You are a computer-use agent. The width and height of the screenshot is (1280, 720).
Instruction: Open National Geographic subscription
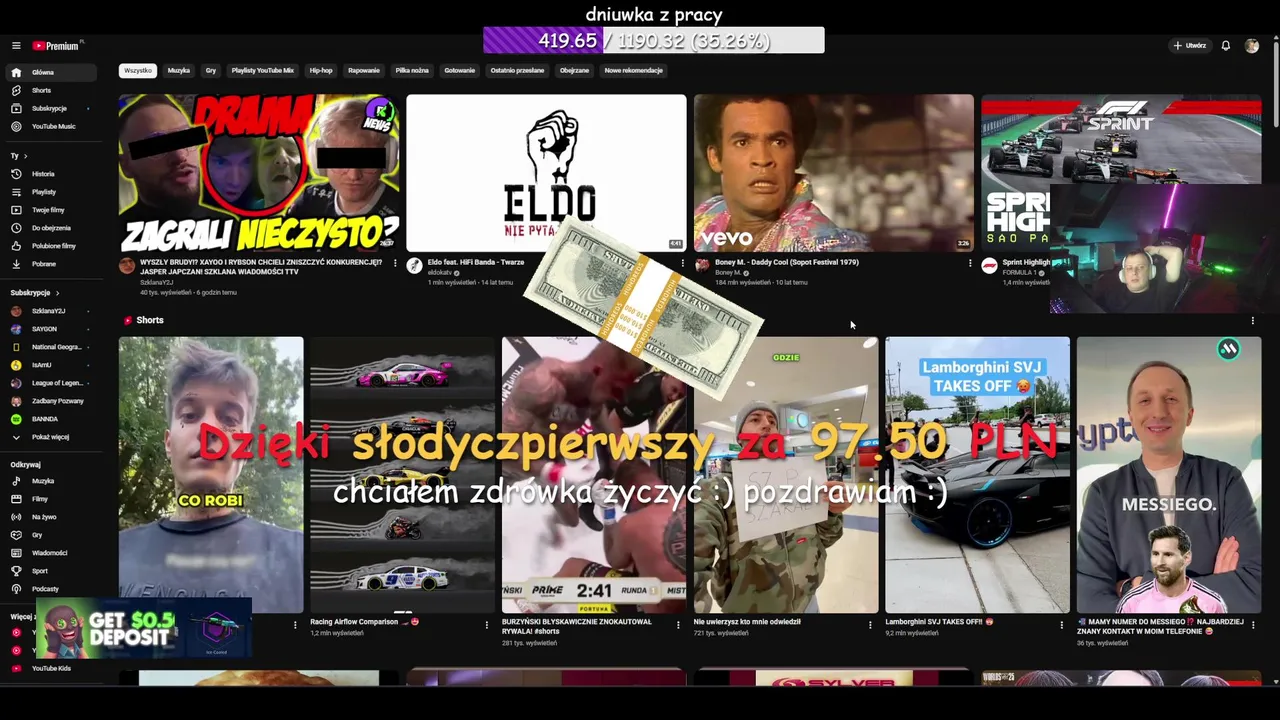(x=53, y=347)
